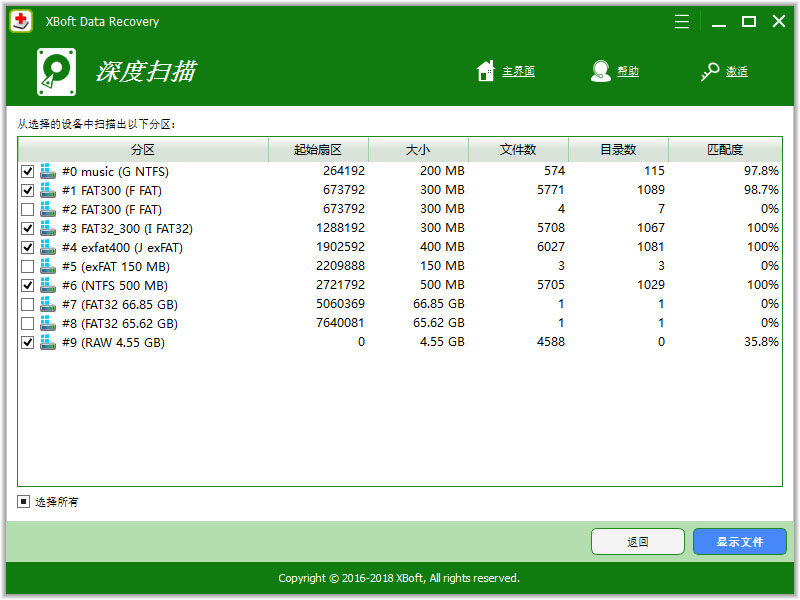Viewport: 800px width, 600px height.
Task: Click the 返回 back button
Action: point(638,541)
